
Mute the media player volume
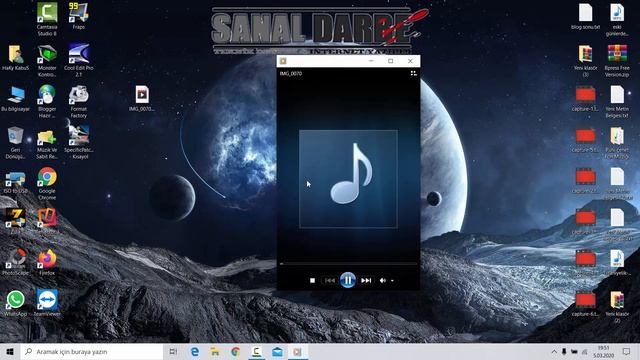click(x=382, y=280)
